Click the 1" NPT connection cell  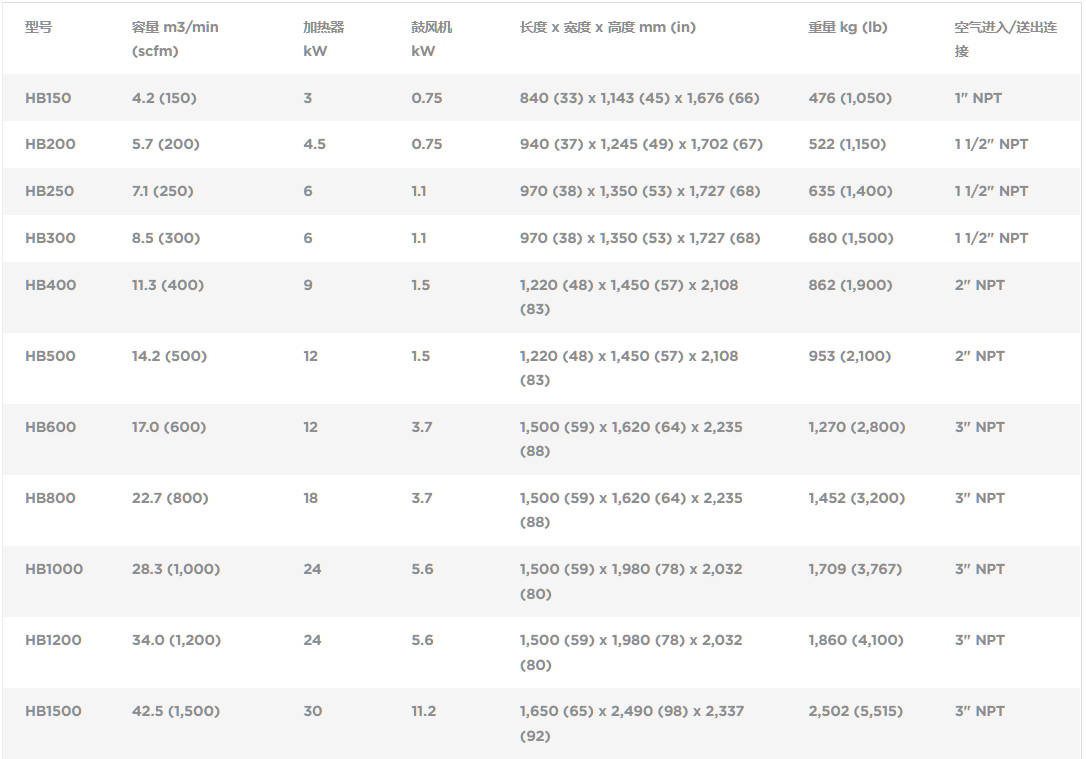[978, 98]
